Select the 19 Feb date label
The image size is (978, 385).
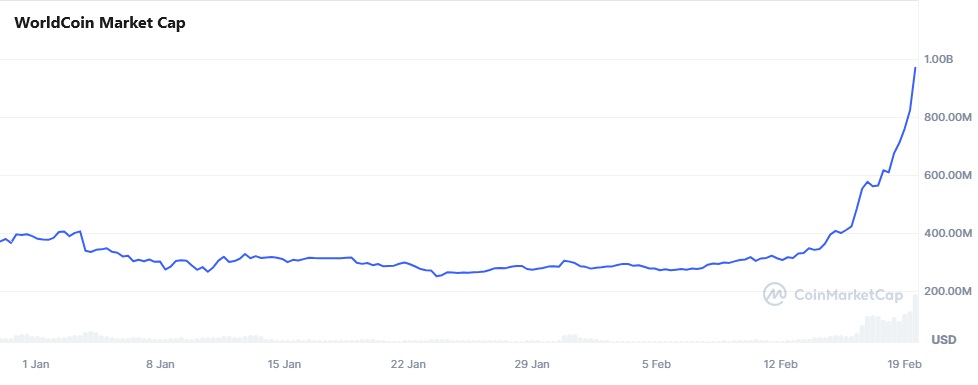[x=905, y=364]
